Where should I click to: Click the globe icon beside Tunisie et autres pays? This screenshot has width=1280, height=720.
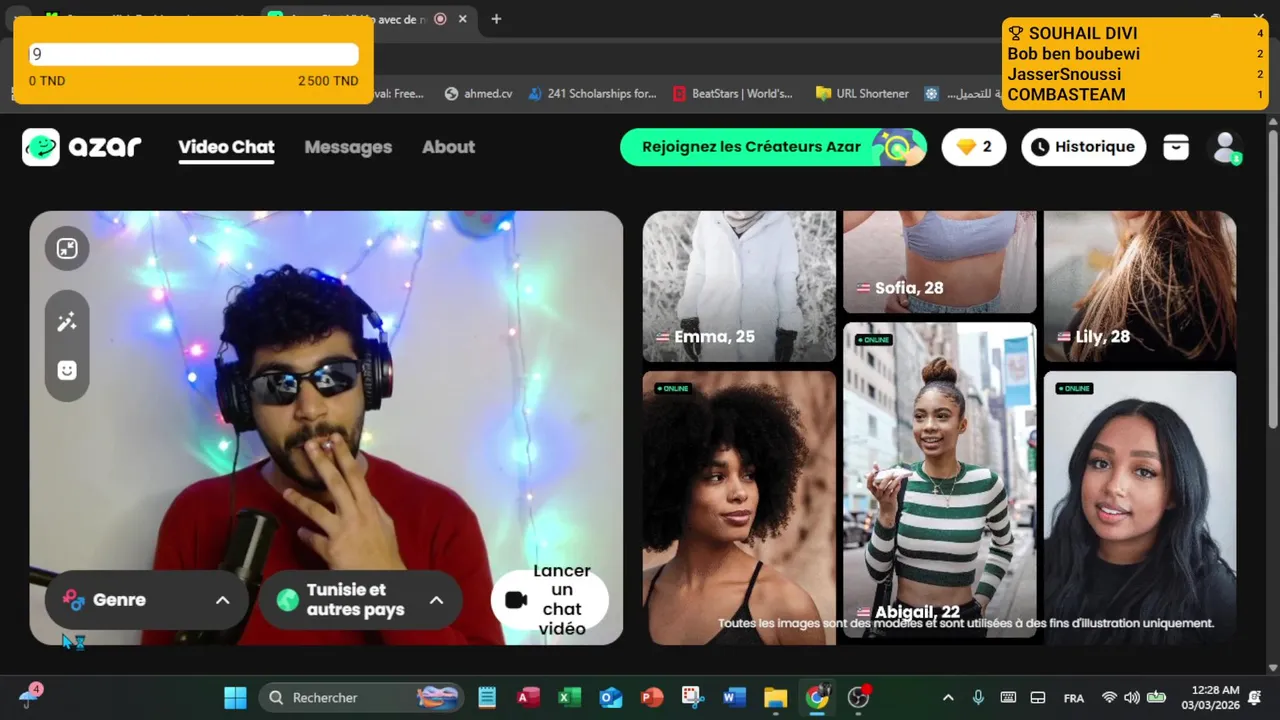288,600
